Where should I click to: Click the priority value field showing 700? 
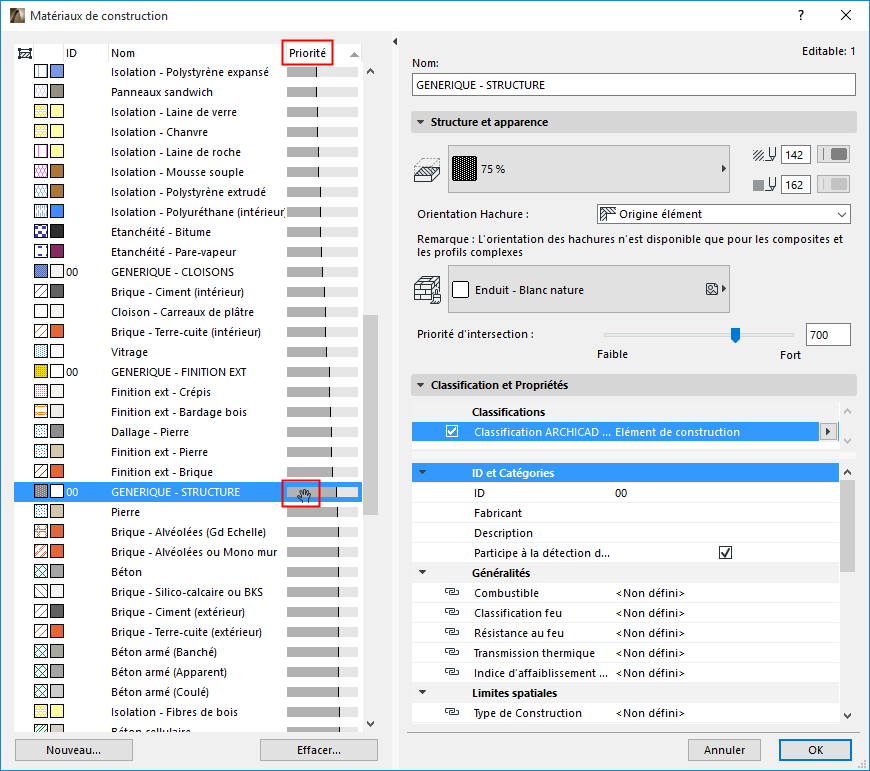pyautogui.click(x=828, y=334)
